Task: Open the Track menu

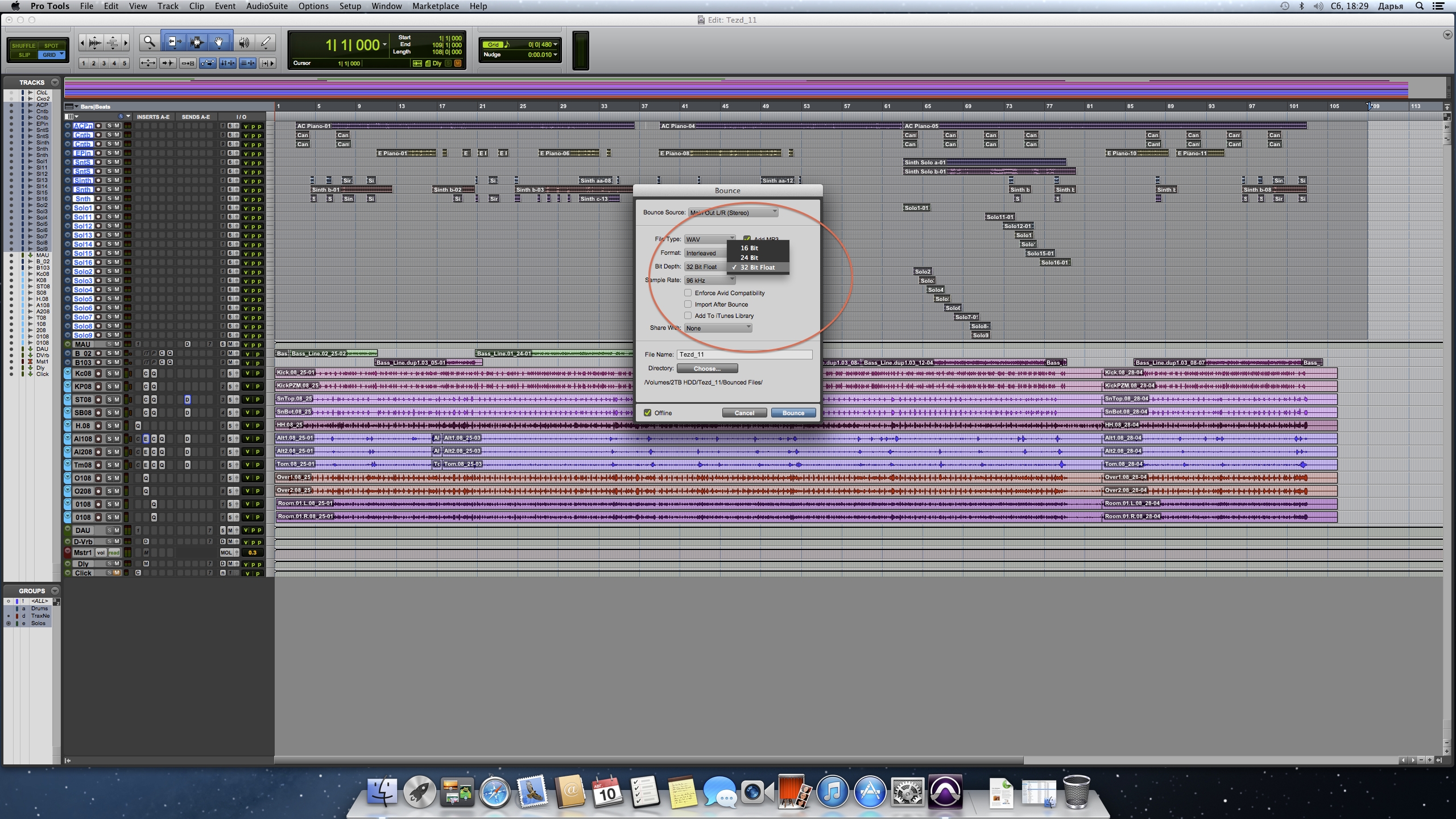Action: point(168,6)
